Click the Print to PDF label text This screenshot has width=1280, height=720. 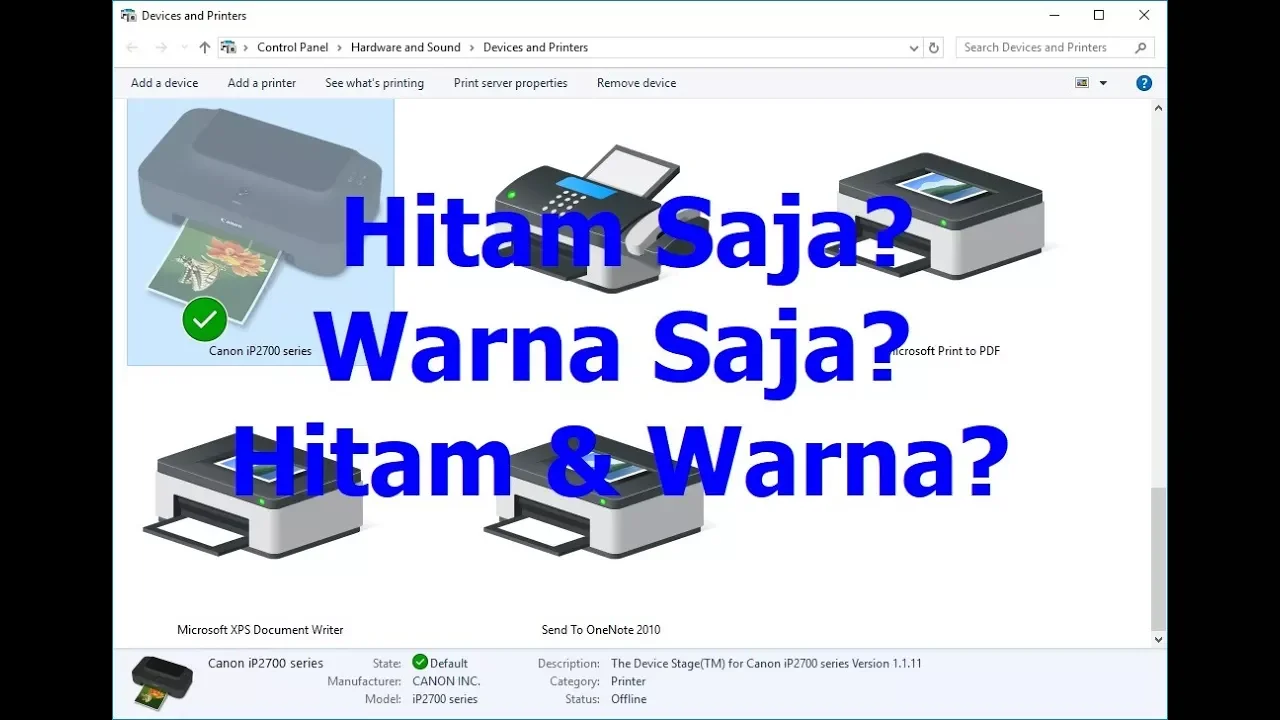coord(945,351)
